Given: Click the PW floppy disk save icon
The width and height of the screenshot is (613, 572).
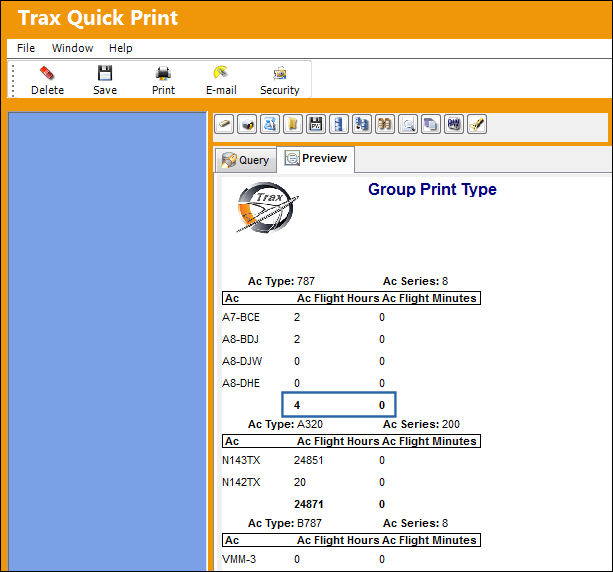Looking at the screenshot, I should pyautogui.click(x=316, y=124).
